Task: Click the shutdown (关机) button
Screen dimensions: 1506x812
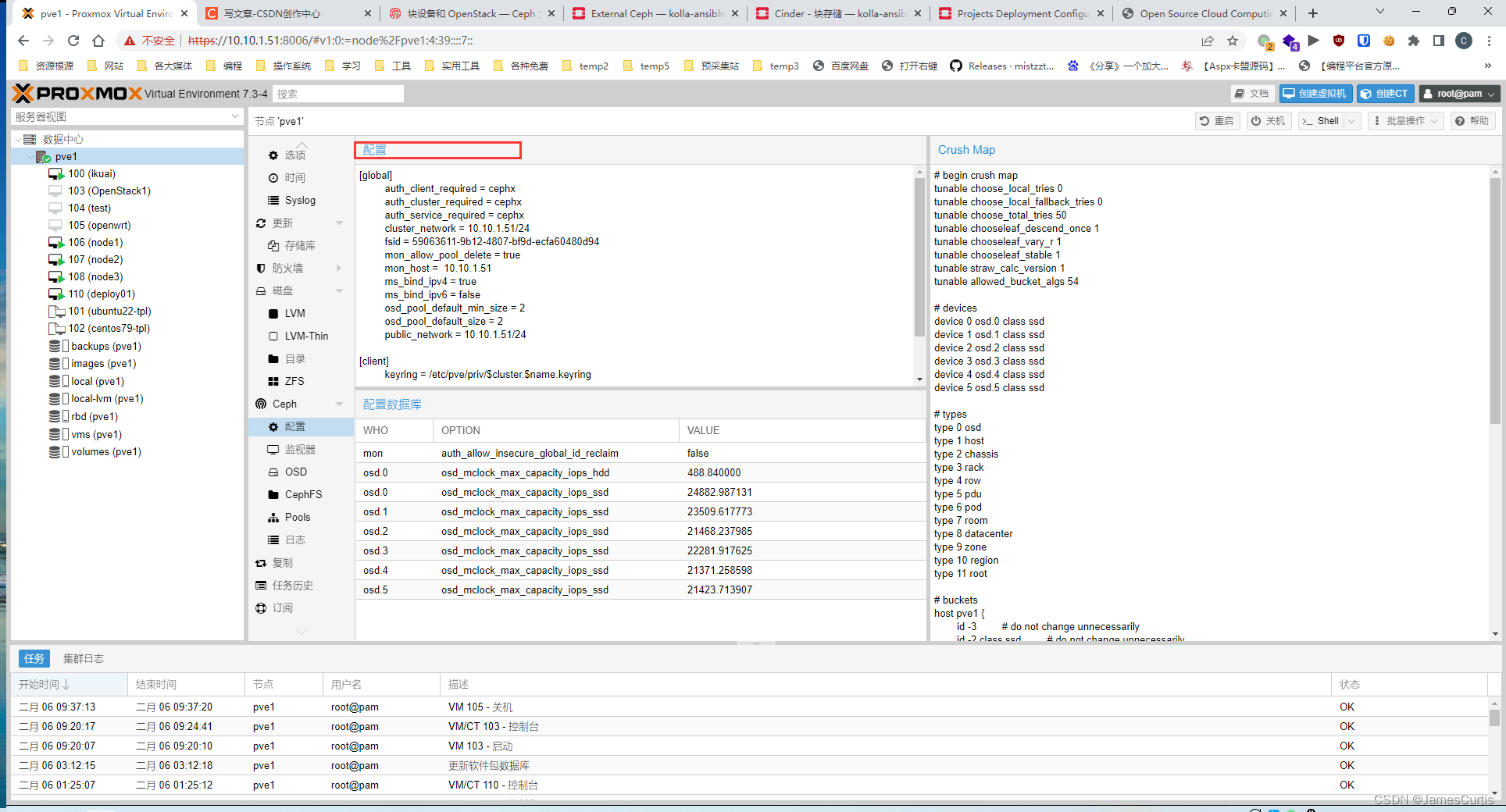Action: tap(1269, 121)
